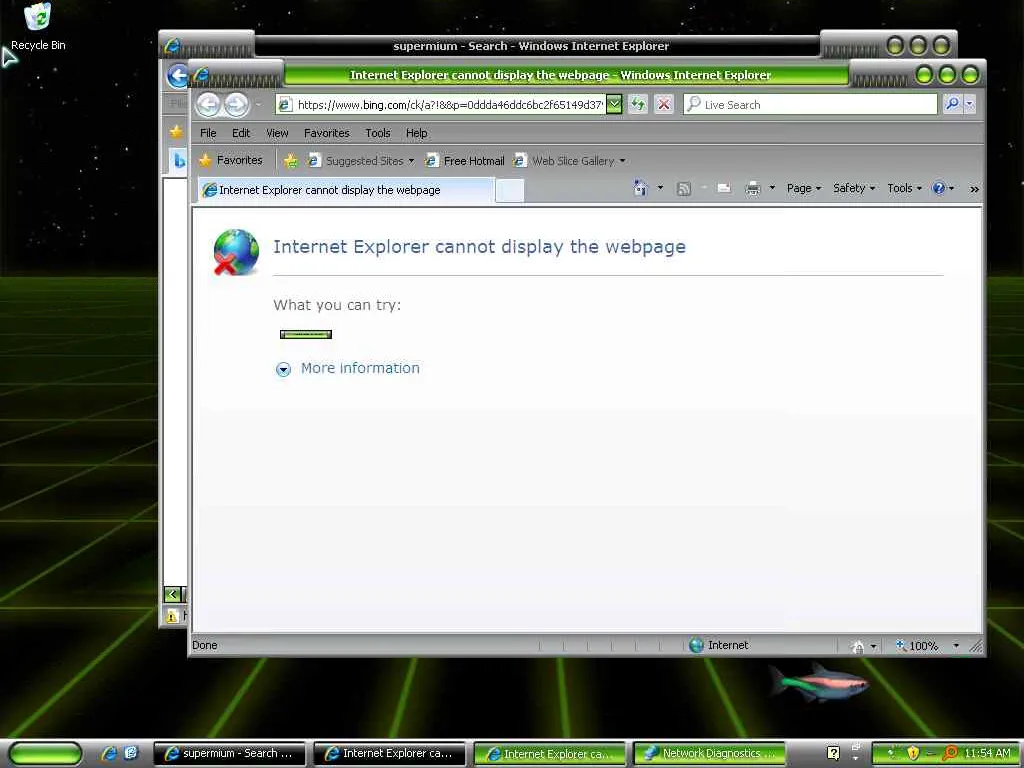The image size is (1024, 768).
Task: Click the Favorites star in supermium window
Action: pos(176,132)
